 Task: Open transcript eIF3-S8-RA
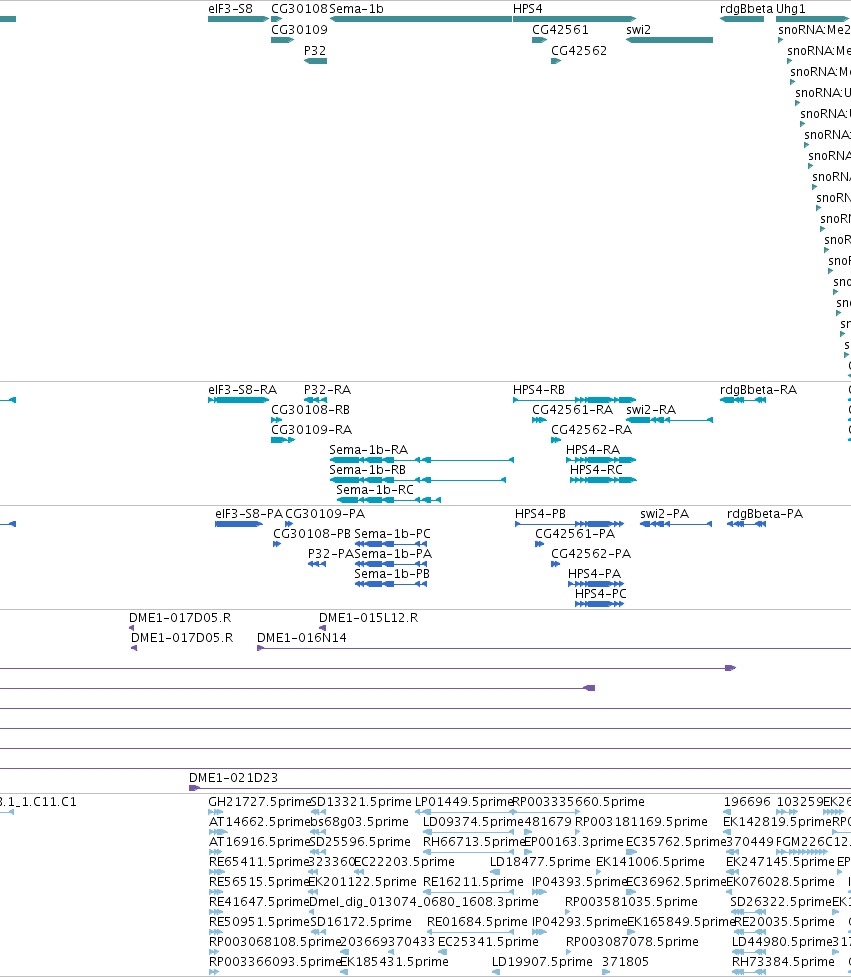239,400
